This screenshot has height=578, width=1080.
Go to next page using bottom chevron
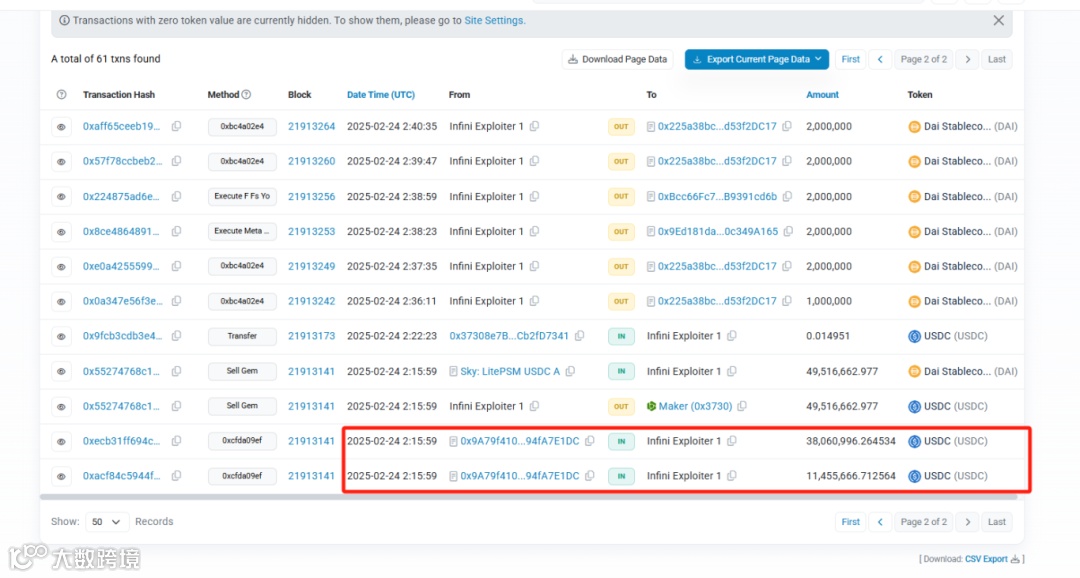(x=968, y=522)
